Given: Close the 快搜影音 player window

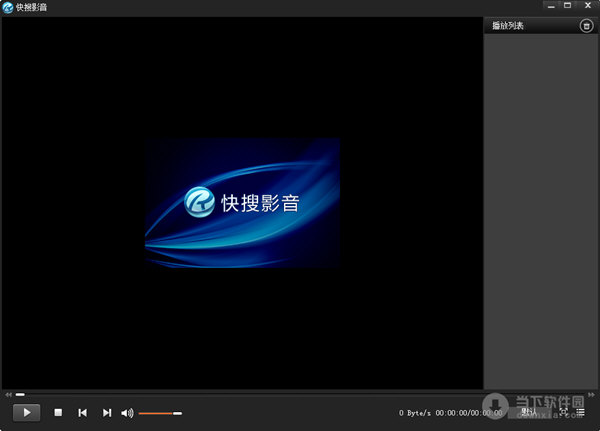Looking at the screenshot, I should (x=587, y=6).
